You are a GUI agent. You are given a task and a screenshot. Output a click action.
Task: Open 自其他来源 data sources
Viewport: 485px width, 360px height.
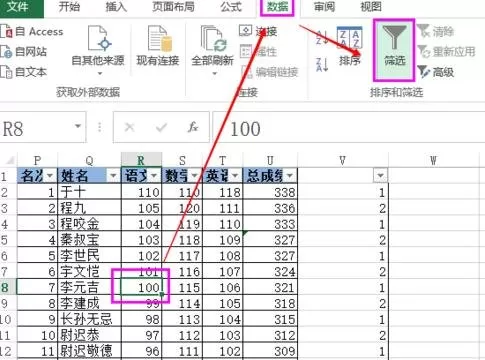(x=98, y=50)
